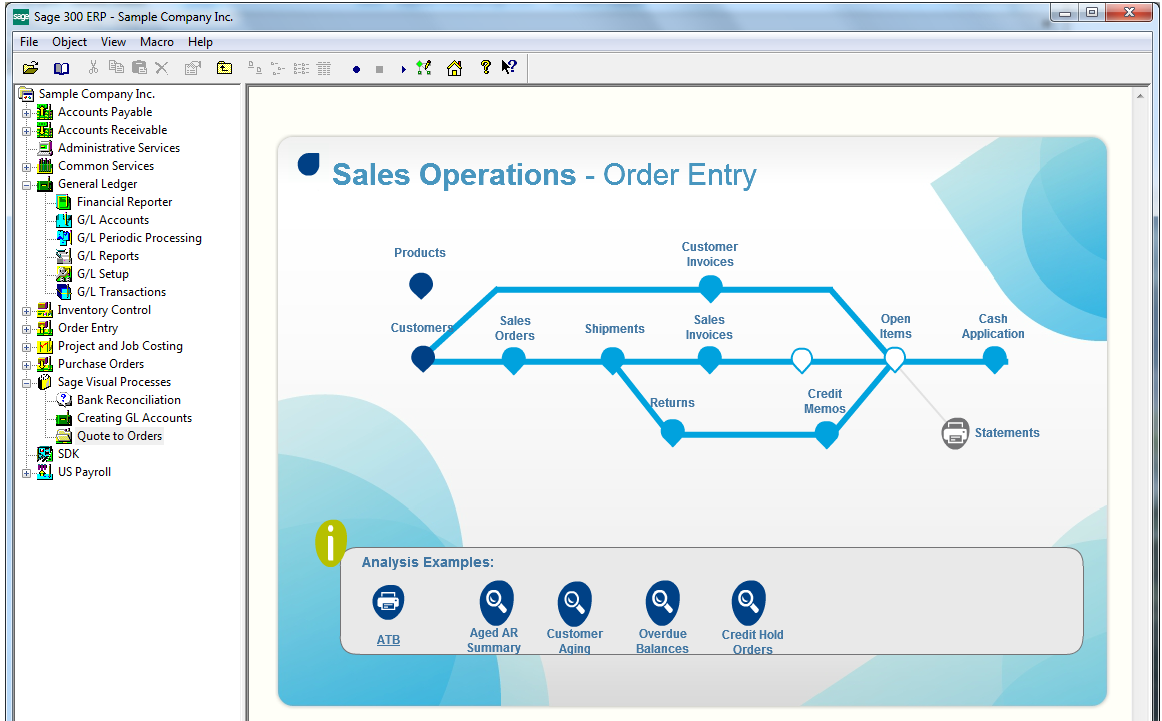Click the Aged AR Summary magnifier icon
1162x721 pixels.
tap(497, 602)
